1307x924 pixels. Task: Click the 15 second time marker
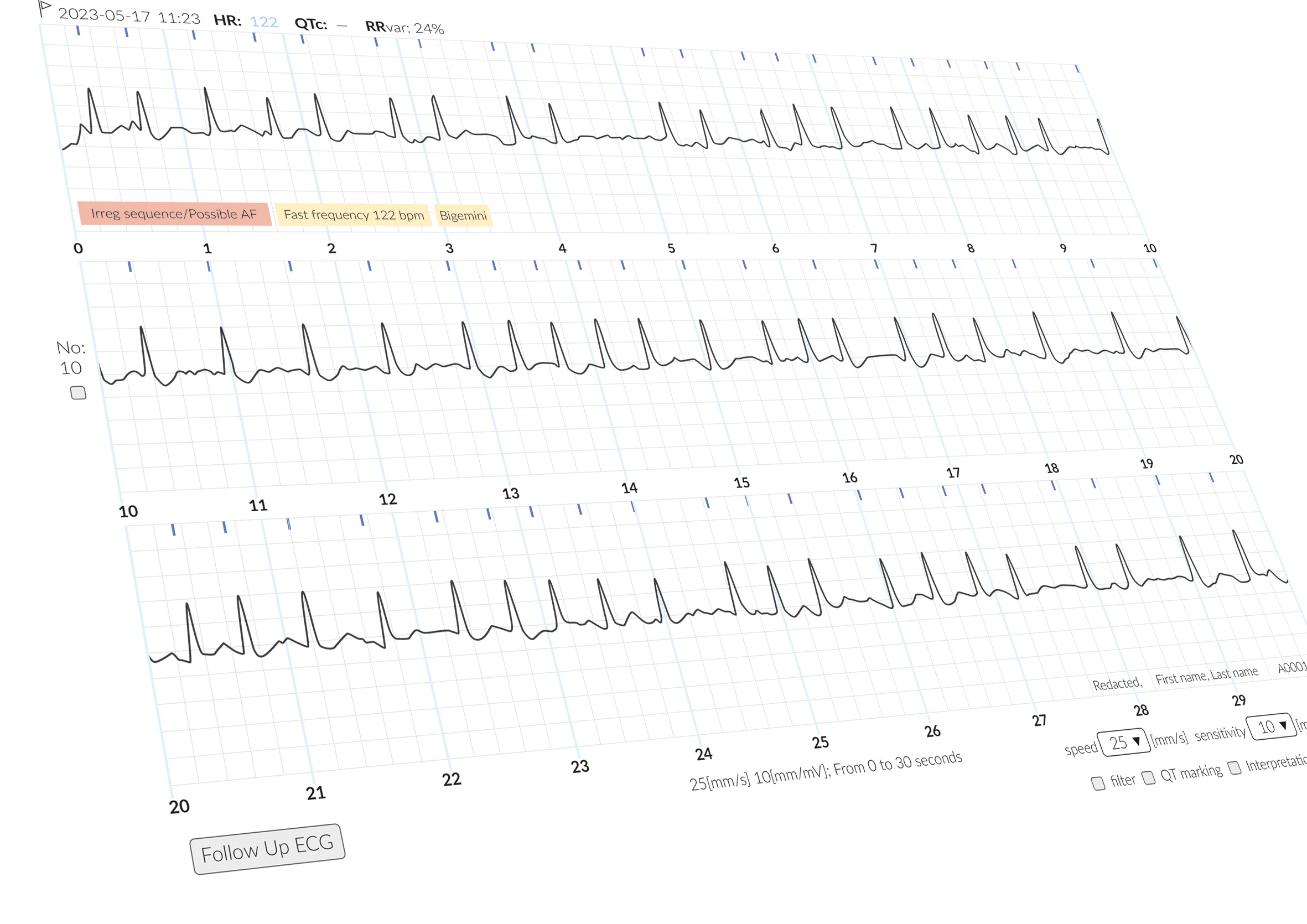click(741, 483)
